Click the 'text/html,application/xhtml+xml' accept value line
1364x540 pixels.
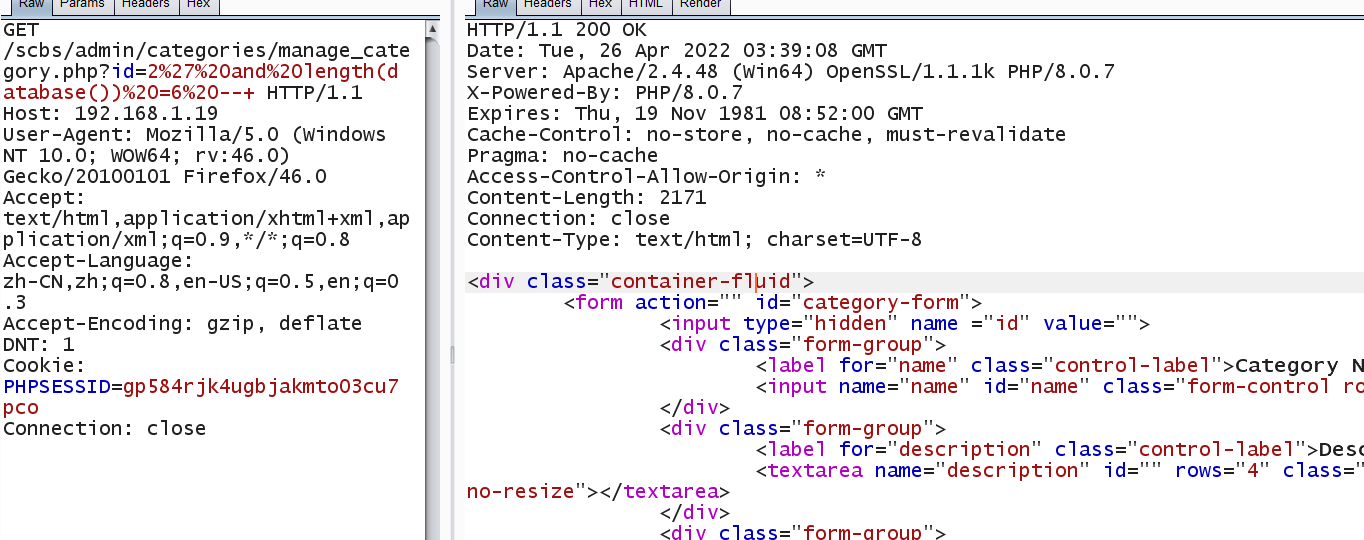[206, 218]
